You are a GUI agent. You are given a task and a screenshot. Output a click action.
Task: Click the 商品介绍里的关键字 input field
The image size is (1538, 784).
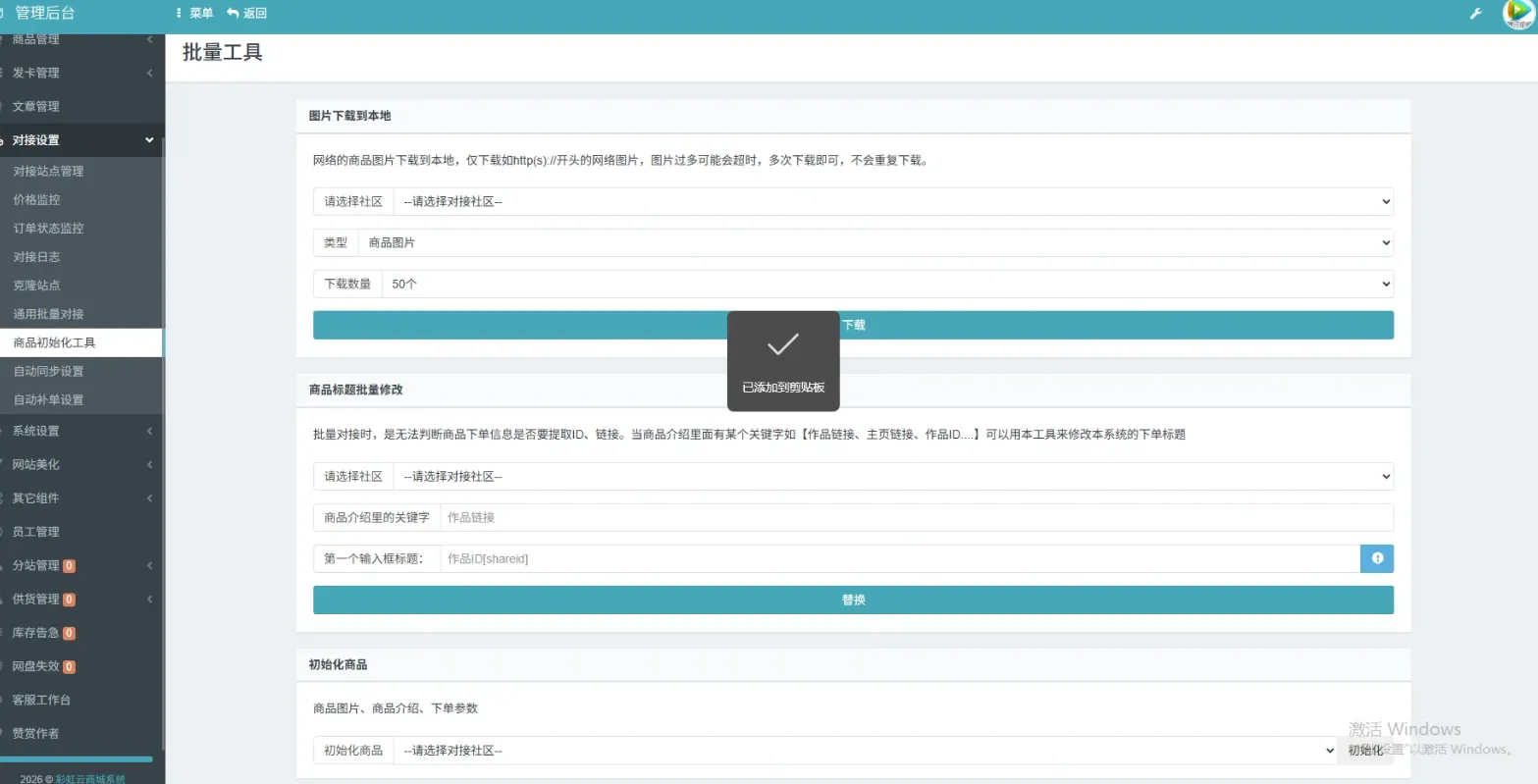click(916, 517)
